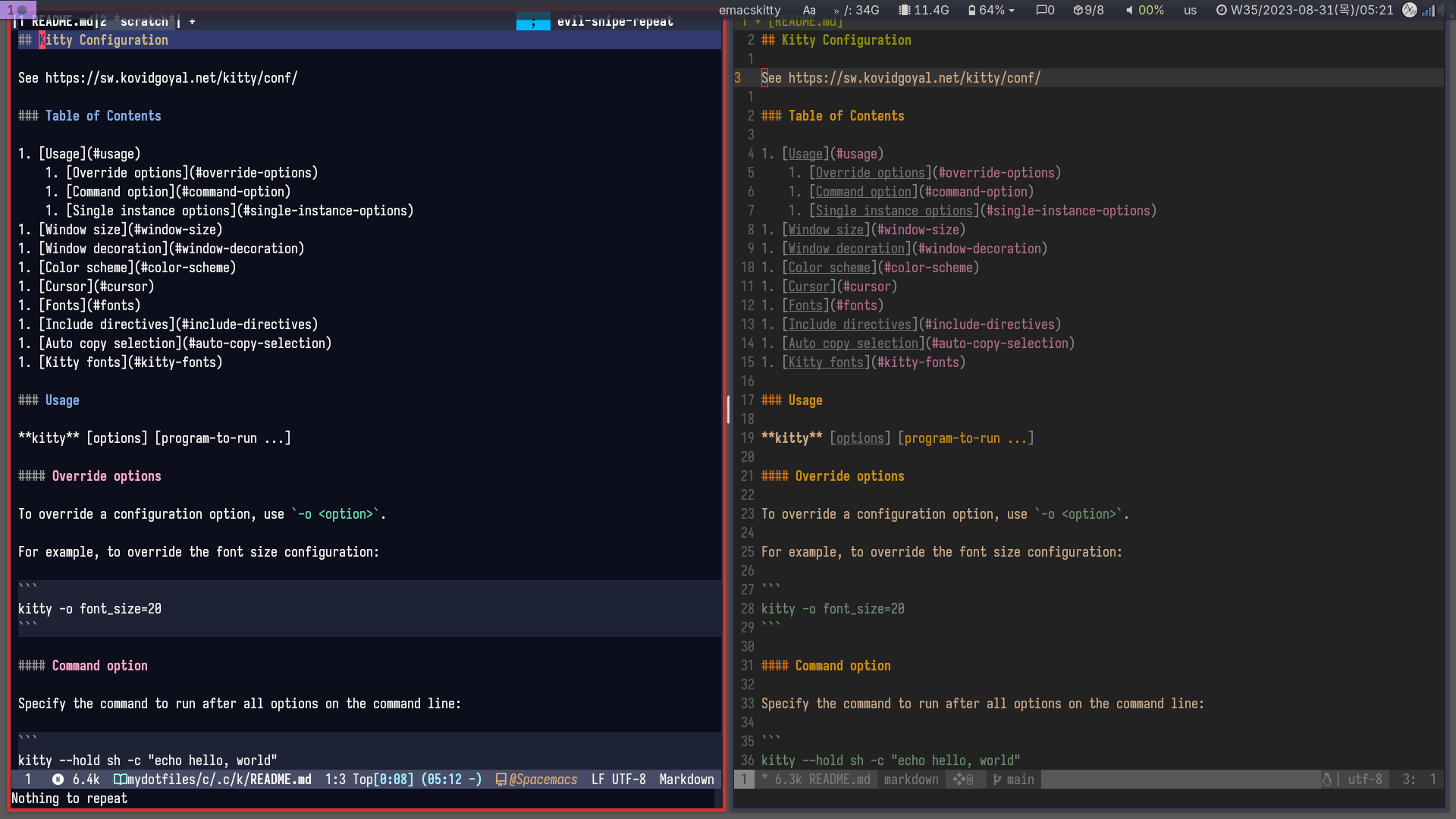Image resolution: width=1456 pixels, height=819 pixels.
Task: Click the [0:08] timer in left modeline
Action: [x=394, y=780]
